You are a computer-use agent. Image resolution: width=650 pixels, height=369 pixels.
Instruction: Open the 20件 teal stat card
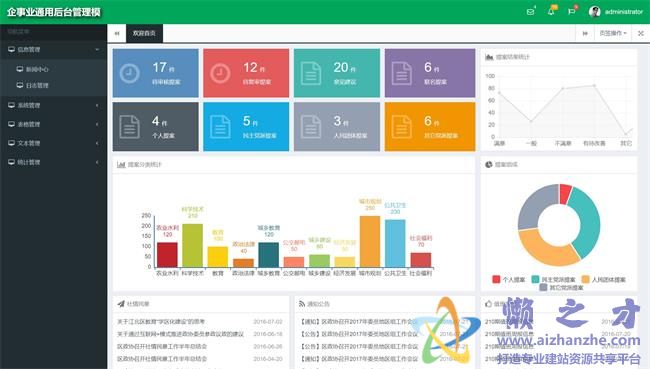point(337,73)
